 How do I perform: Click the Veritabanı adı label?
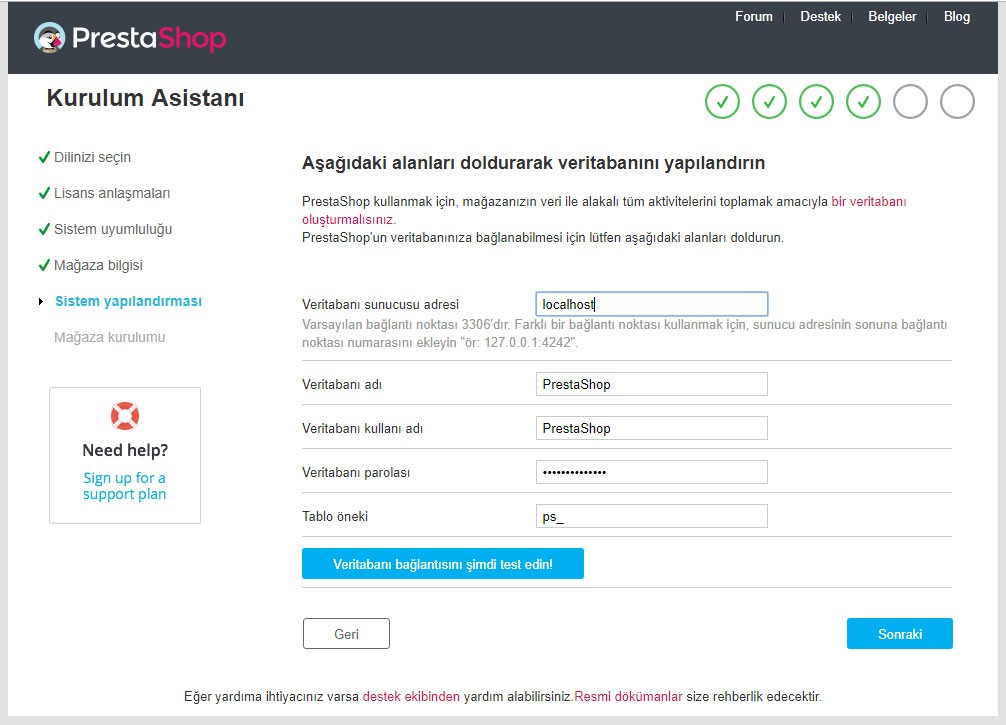pyautogui.click(x=342, y=384)
